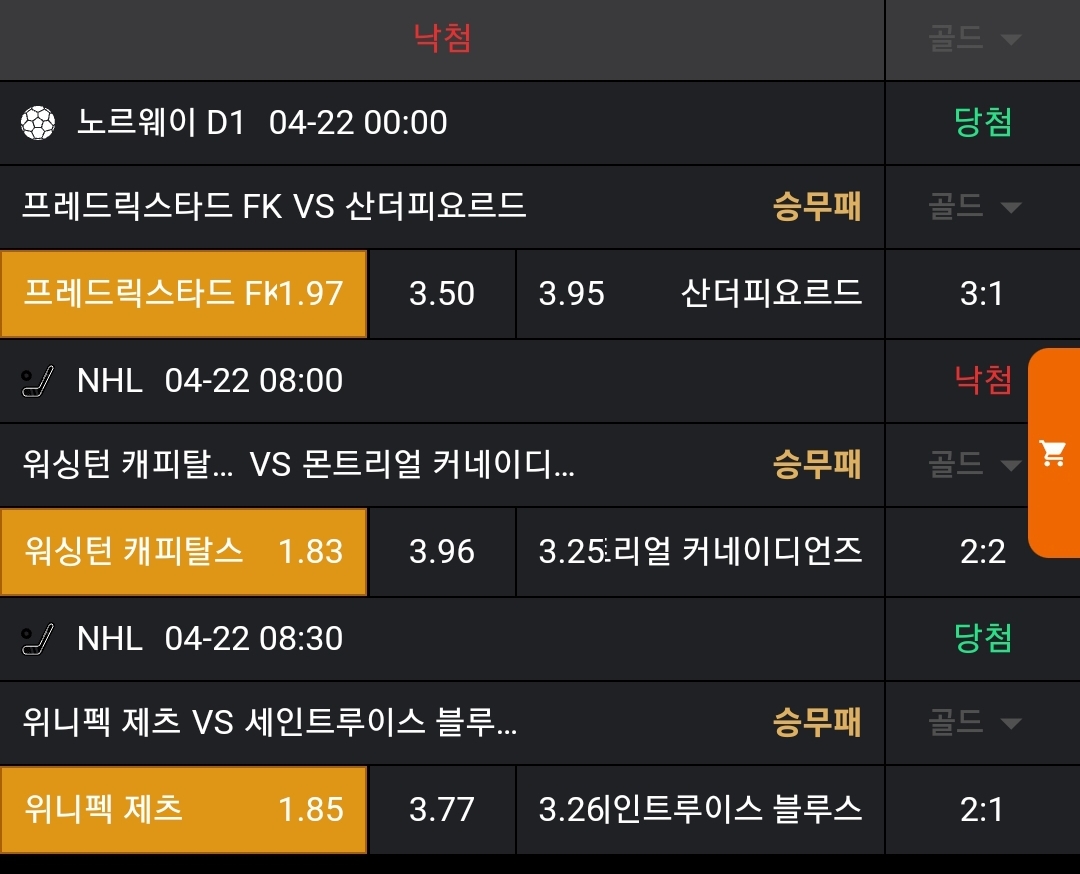Select 위니펙 제츠 win odds 1.85
Image resolution: width=1080 pixels, height=874 pixels.
184,809
